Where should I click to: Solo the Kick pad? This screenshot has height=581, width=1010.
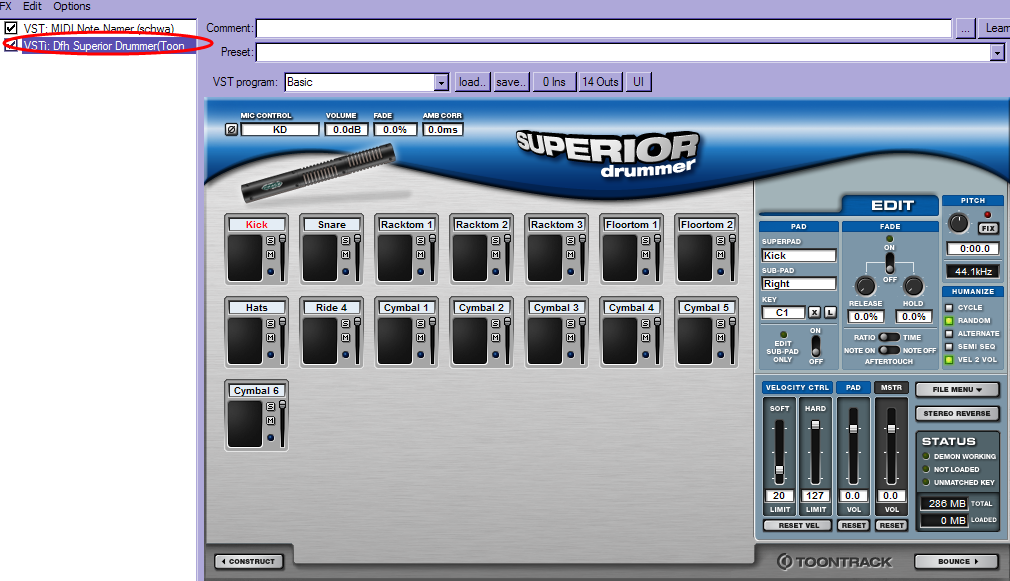271,240
